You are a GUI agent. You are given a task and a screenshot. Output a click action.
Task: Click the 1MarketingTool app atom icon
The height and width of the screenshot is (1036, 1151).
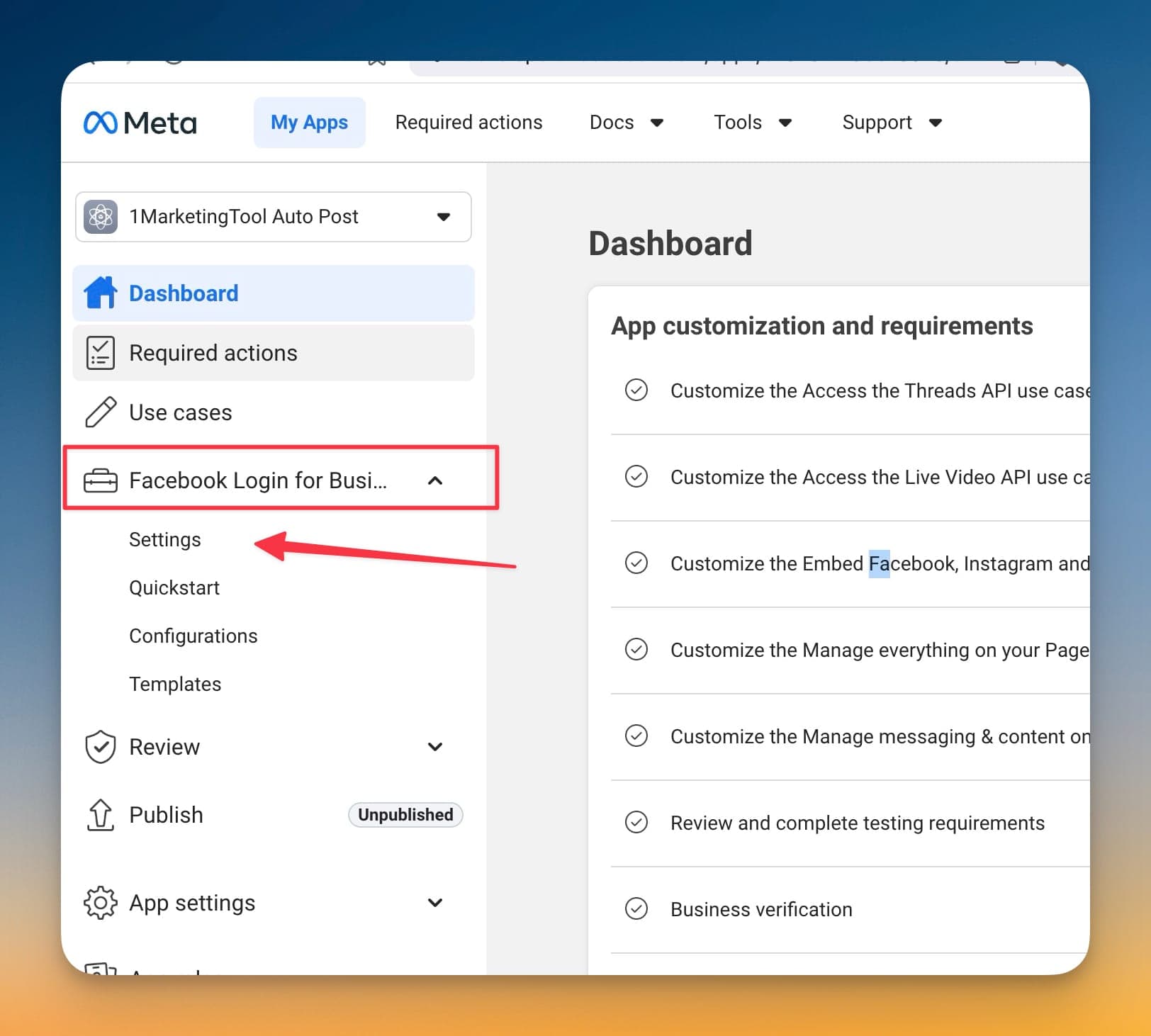click(101, 217)
